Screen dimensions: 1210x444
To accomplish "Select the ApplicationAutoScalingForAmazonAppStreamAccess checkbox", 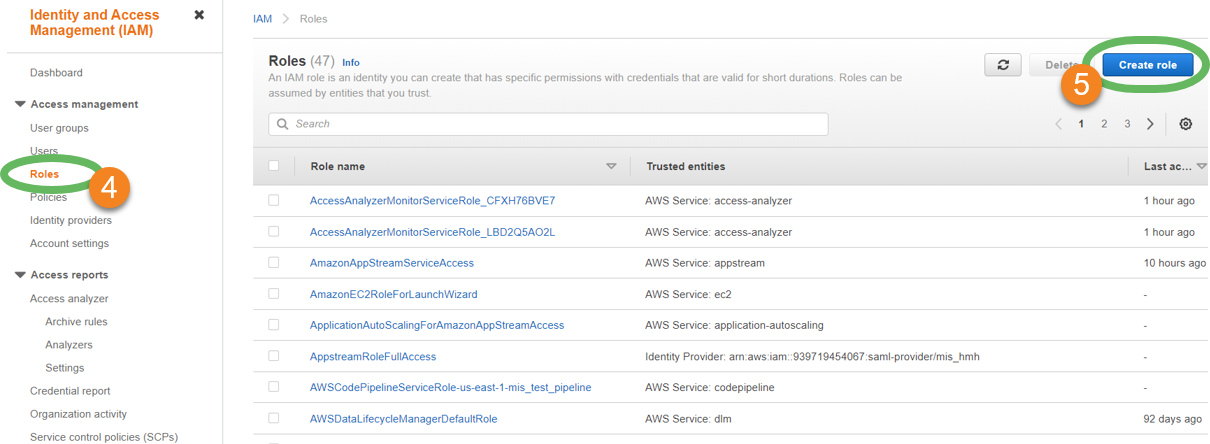I will click(x=274, y=325).
